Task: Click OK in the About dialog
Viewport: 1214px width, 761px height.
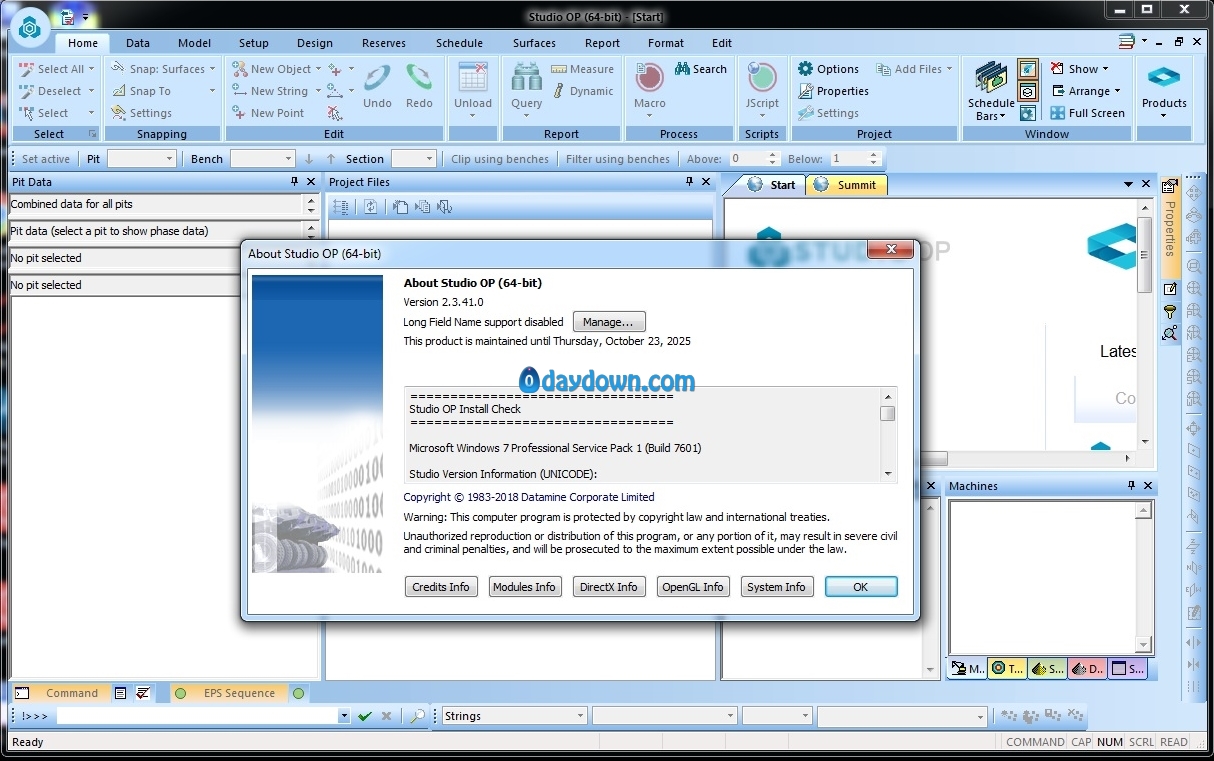Action: (861, 587)
